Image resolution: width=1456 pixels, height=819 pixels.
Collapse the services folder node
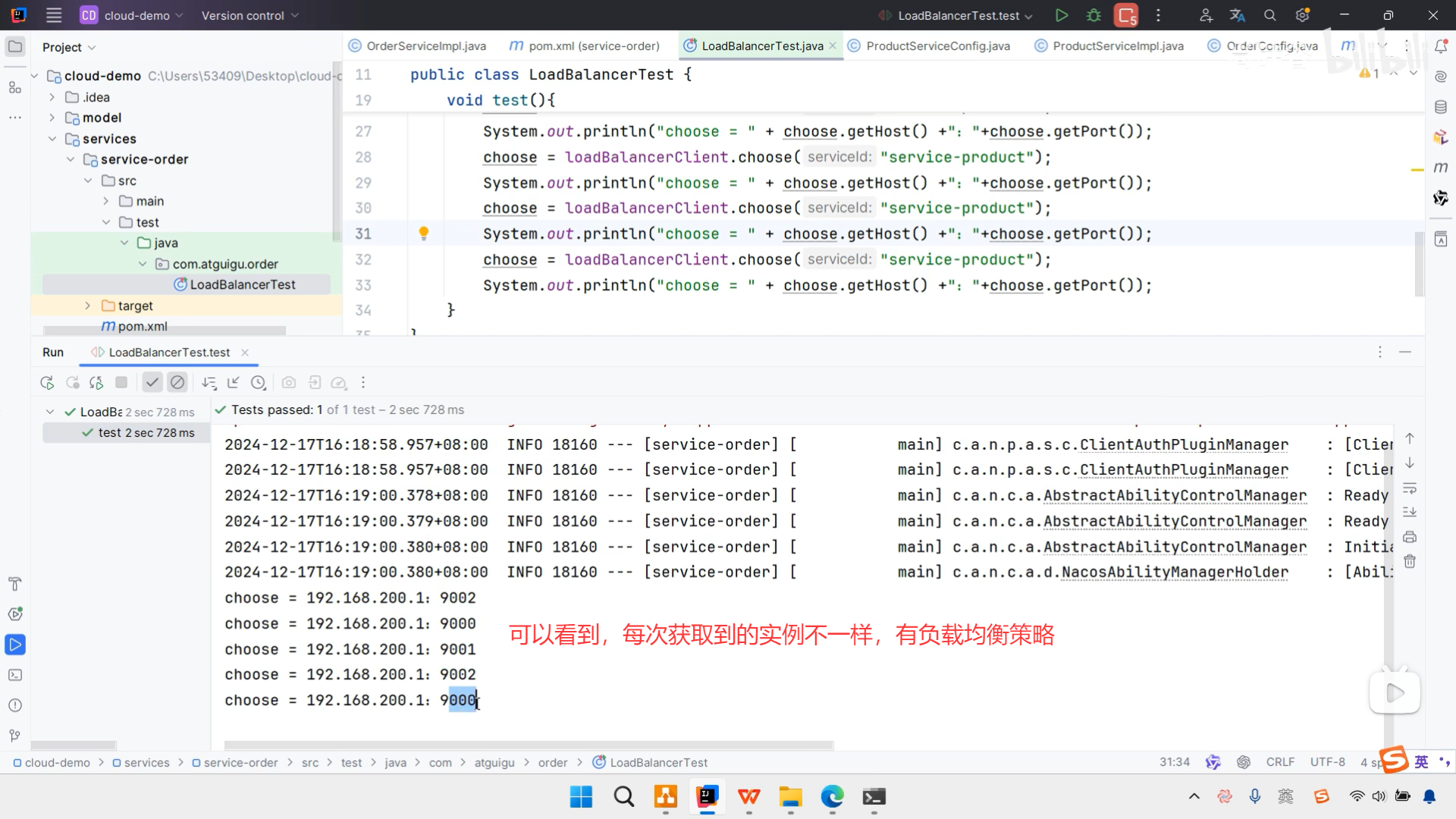[x=52, y=139]
